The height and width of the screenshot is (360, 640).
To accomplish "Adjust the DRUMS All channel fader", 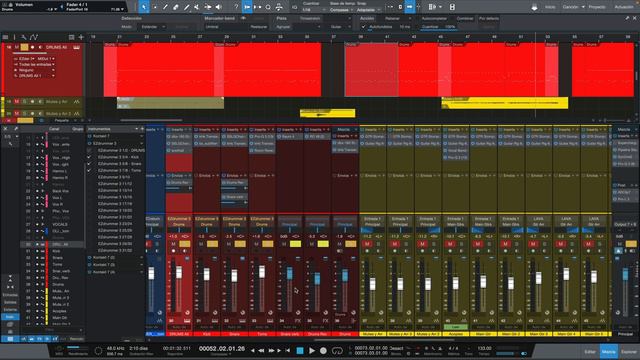I will [179, 272].
